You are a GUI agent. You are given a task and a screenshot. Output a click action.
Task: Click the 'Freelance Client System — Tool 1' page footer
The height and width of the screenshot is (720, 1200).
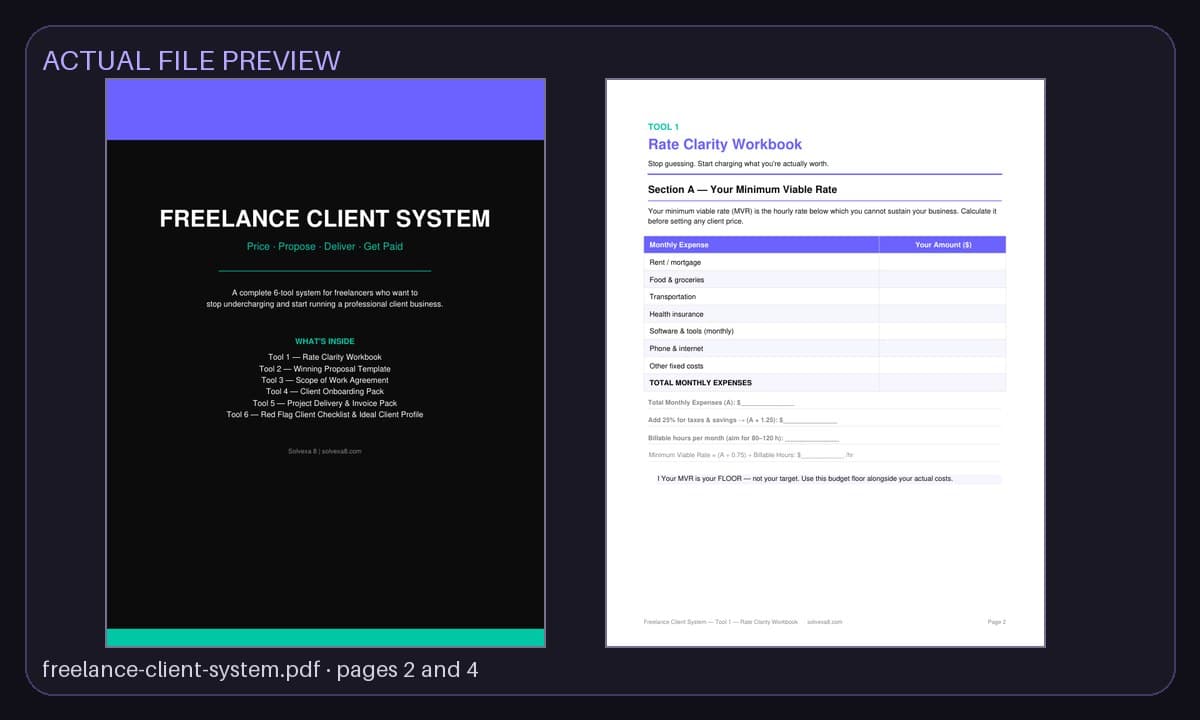(721, 622)
